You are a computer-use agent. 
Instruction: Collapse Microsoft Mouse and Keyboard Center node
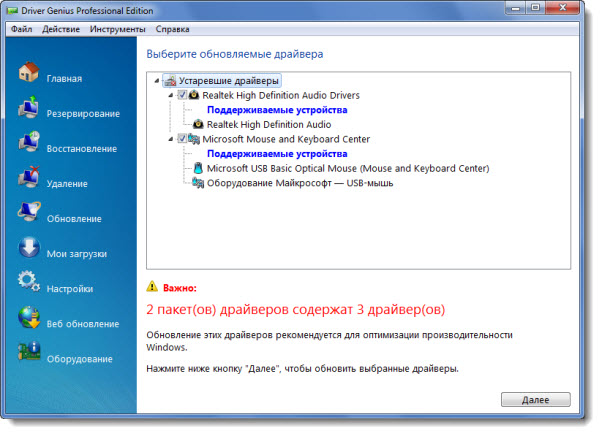[171, 139]
